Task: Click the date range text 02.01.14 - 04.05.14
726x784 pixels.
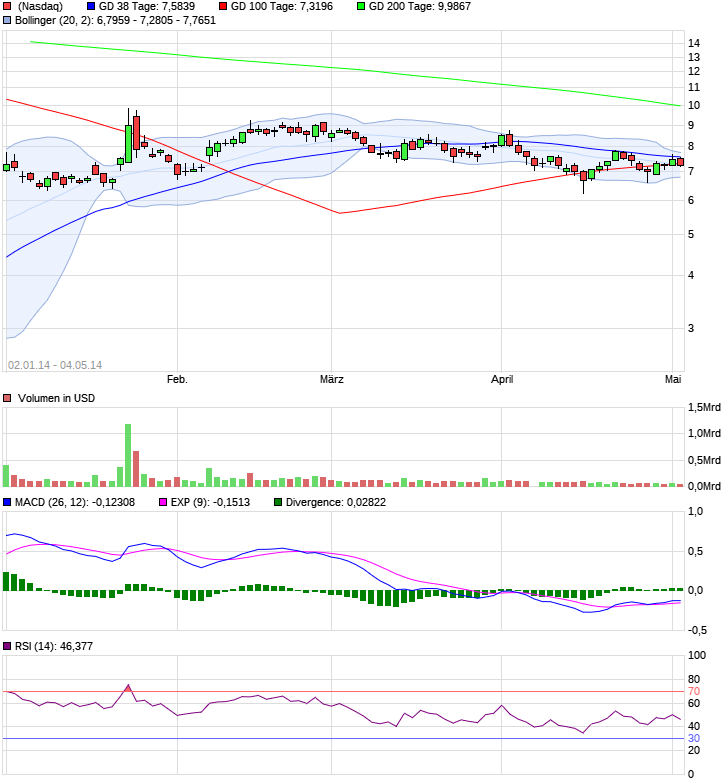Action: pos(55,366)
